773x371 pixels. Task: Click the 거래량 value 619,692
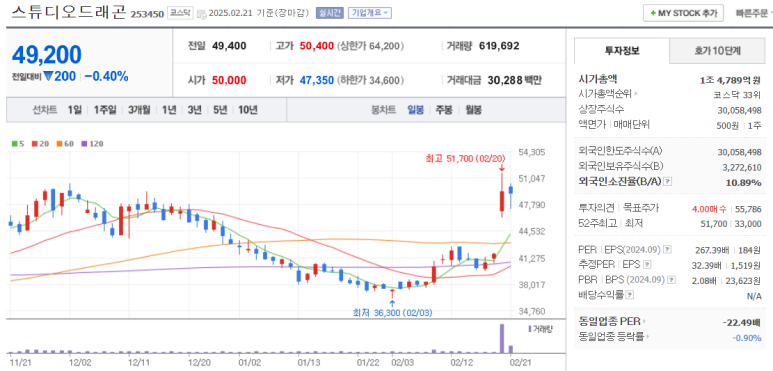[x=499, y=46]
